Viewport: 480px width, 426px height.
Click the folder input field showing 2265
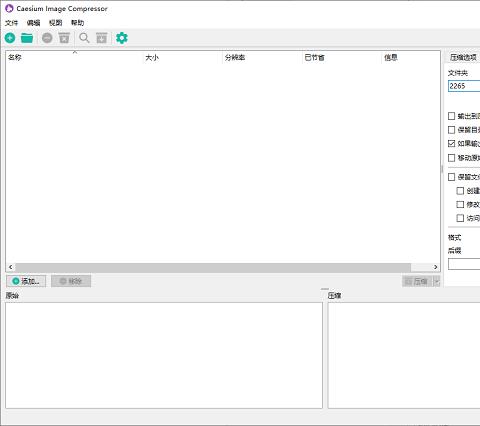point(464,86)
